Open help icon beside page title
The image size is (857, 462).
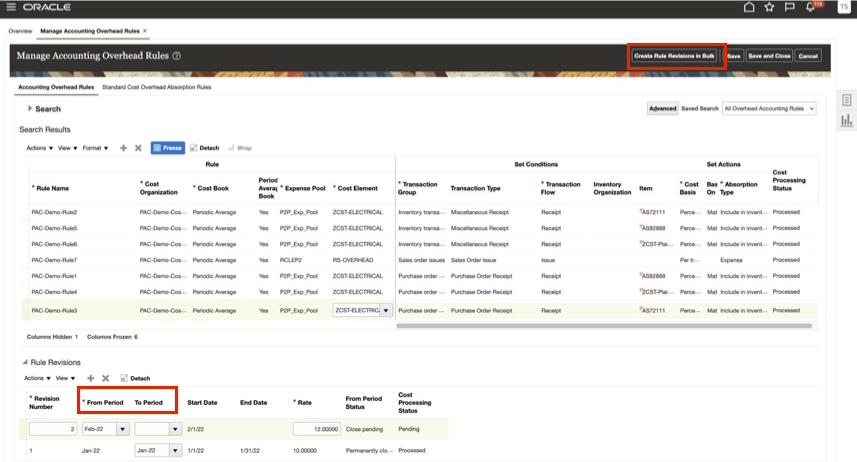177,56
